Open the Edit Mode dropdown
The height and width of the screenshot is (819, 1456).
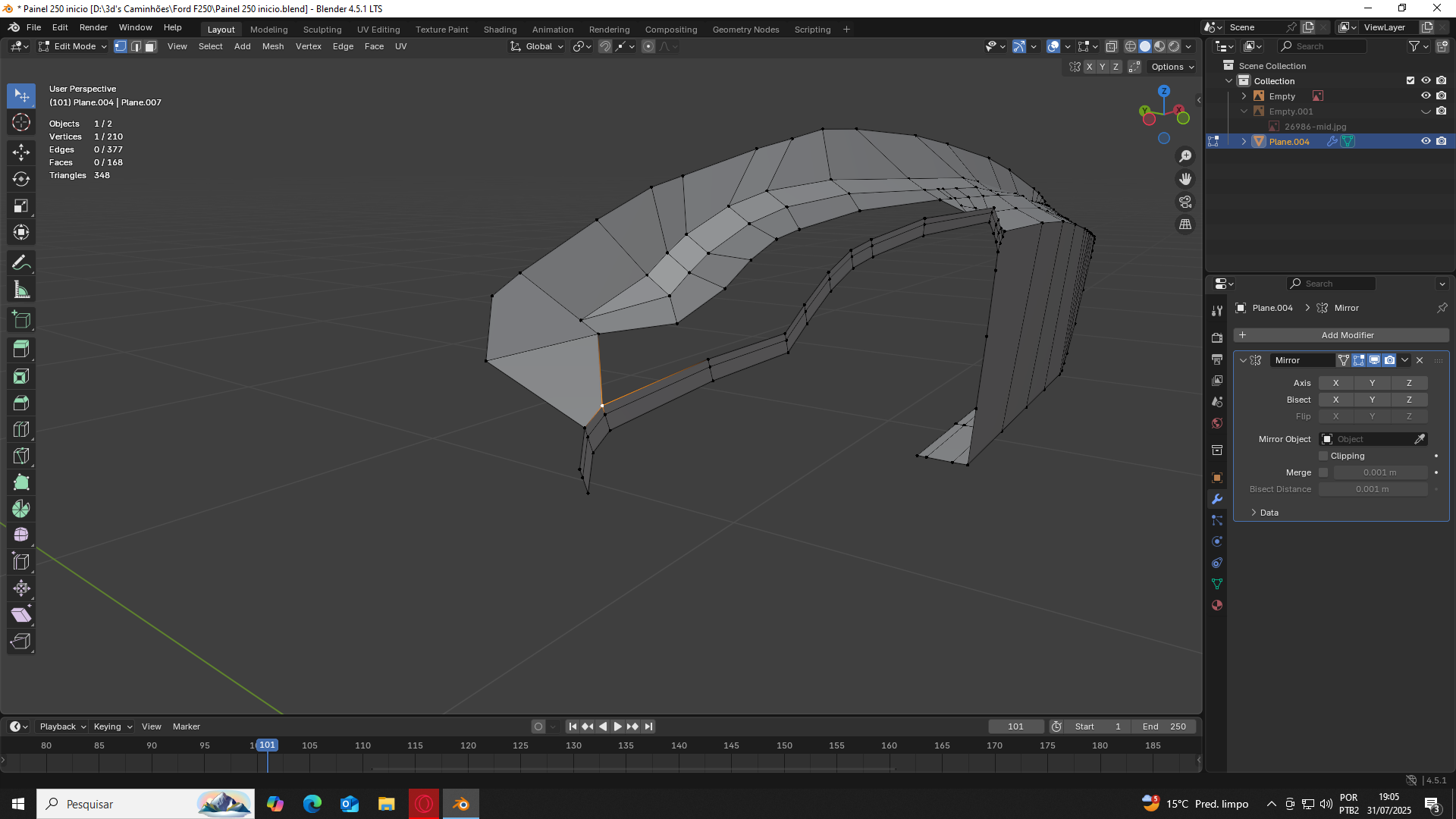[74, 47]
